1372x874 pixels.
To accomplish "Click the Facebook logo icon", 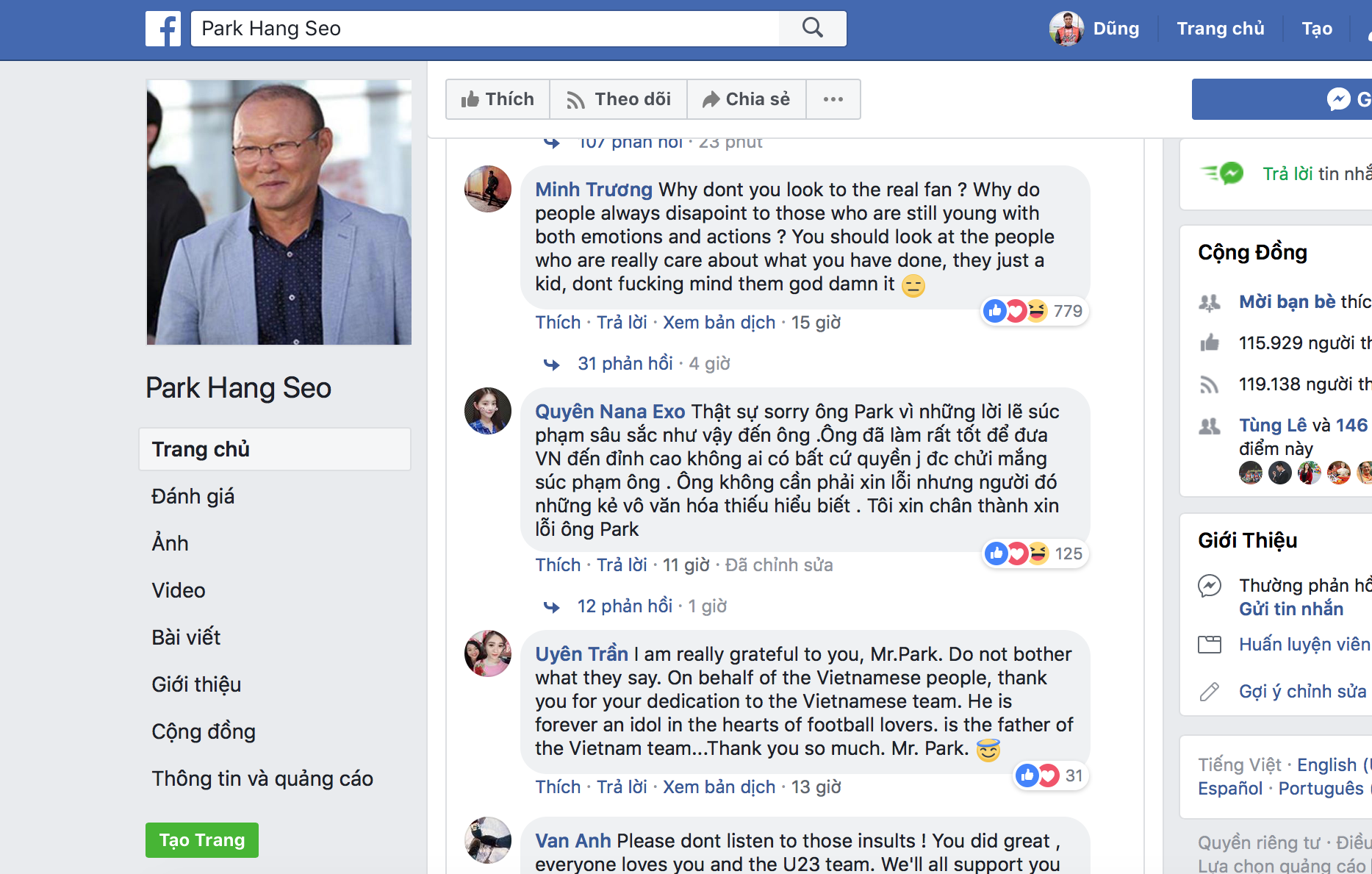I will tap(163, 29).
